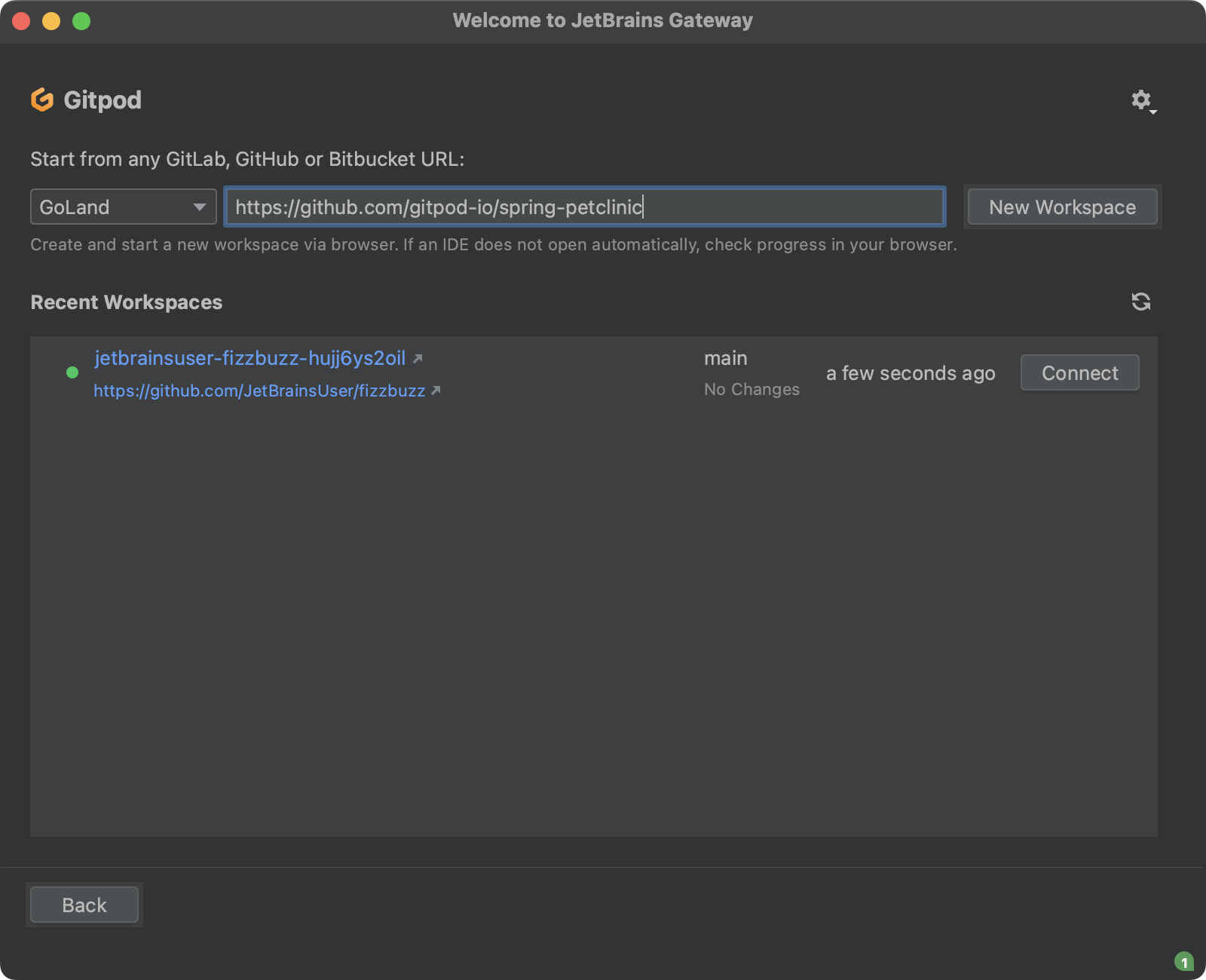Click the Gitpod logo icon
Image resolution: width=1206 pixels, height=980 pixels.
click(42, 100)
